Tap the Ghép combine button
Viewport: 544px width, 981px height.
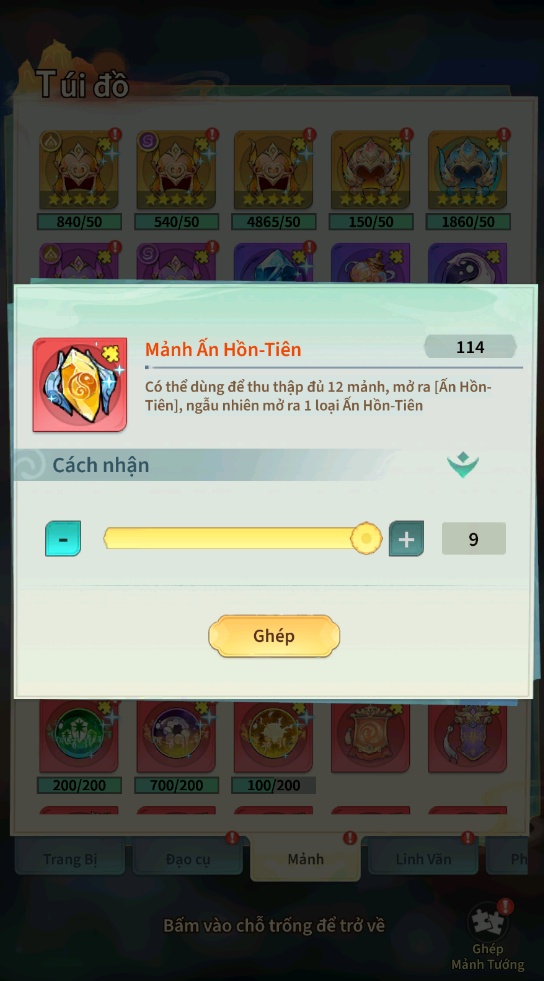click(x=274, y=636)
